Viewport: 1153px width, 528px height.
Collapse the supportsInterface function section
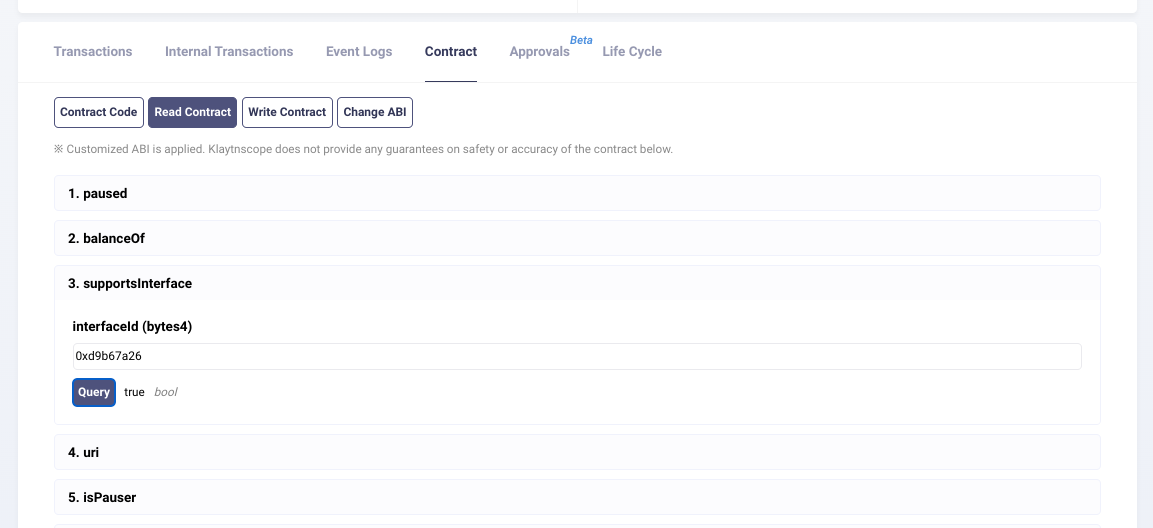click(577, 283)
